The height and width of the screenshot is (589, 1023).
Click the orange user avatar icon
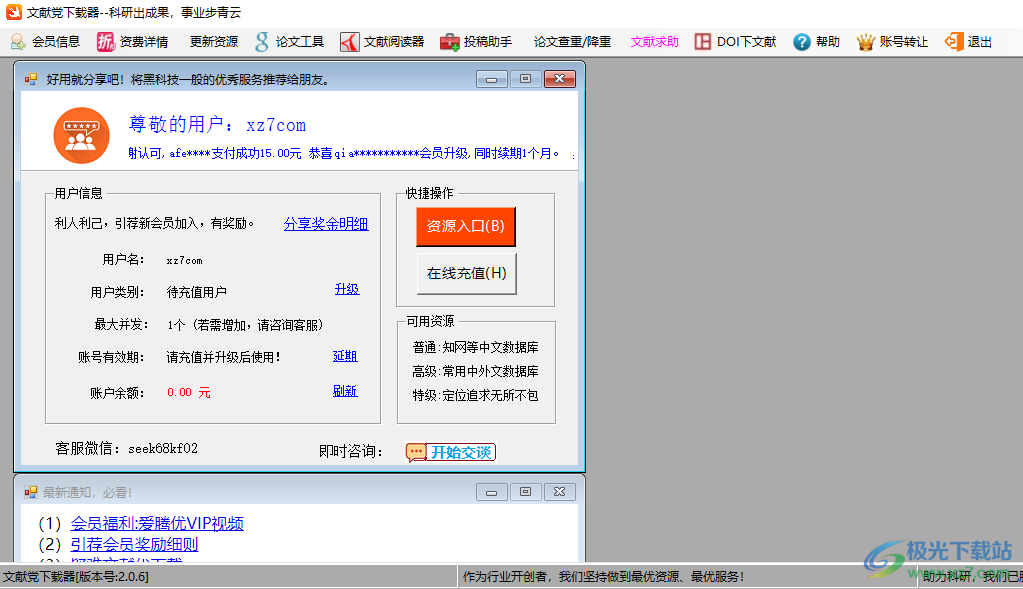[x=82, y=136]
